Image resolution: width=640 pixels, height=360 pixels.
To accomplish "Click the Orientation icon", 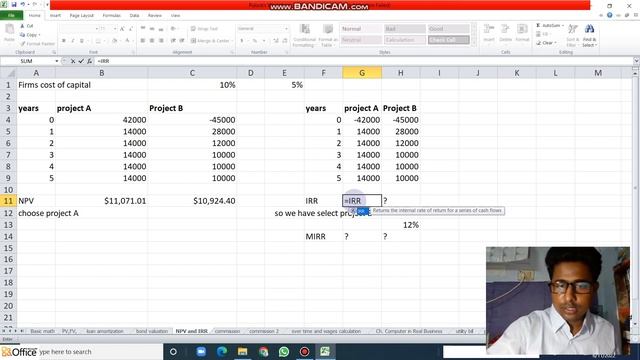I will (x=174, y=29).
